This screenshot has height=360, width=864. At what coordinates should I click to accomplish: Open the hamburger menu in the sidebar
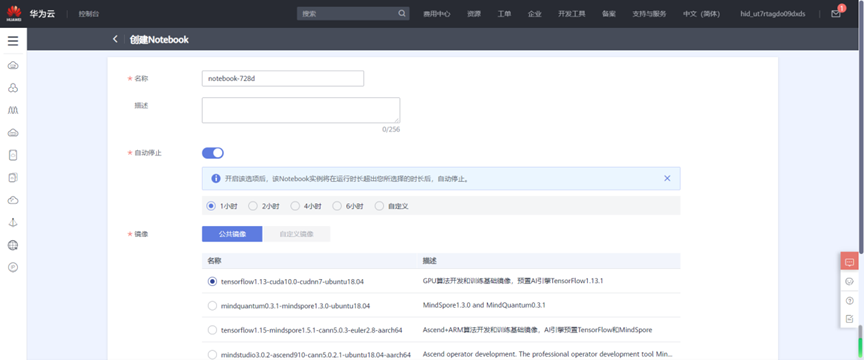[13, 41]
